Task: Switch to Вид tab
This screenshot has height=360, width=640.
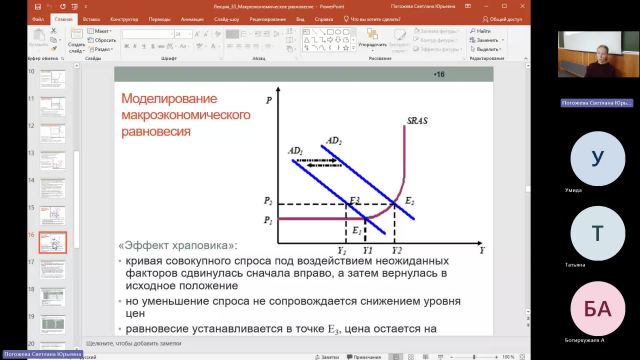Action: point(300,19)
